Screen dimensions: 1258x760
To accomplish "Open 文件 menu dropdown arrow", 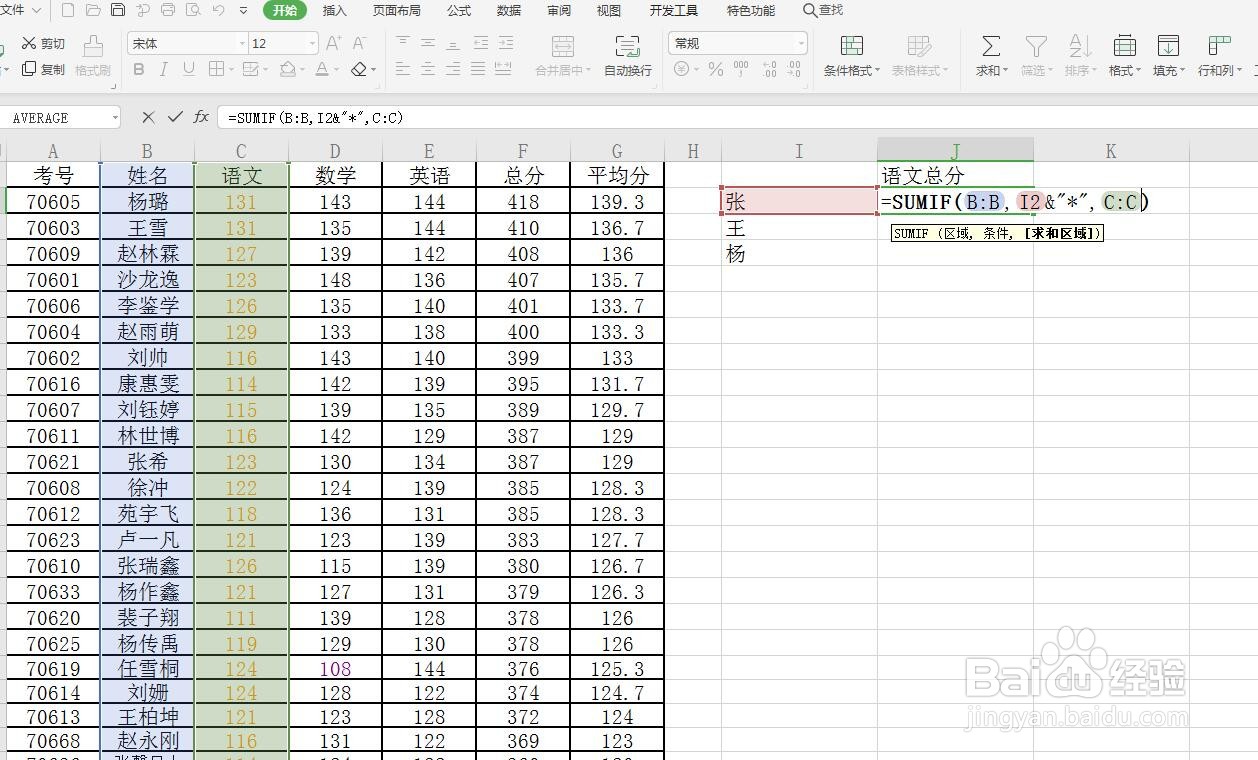I will 36,10.
